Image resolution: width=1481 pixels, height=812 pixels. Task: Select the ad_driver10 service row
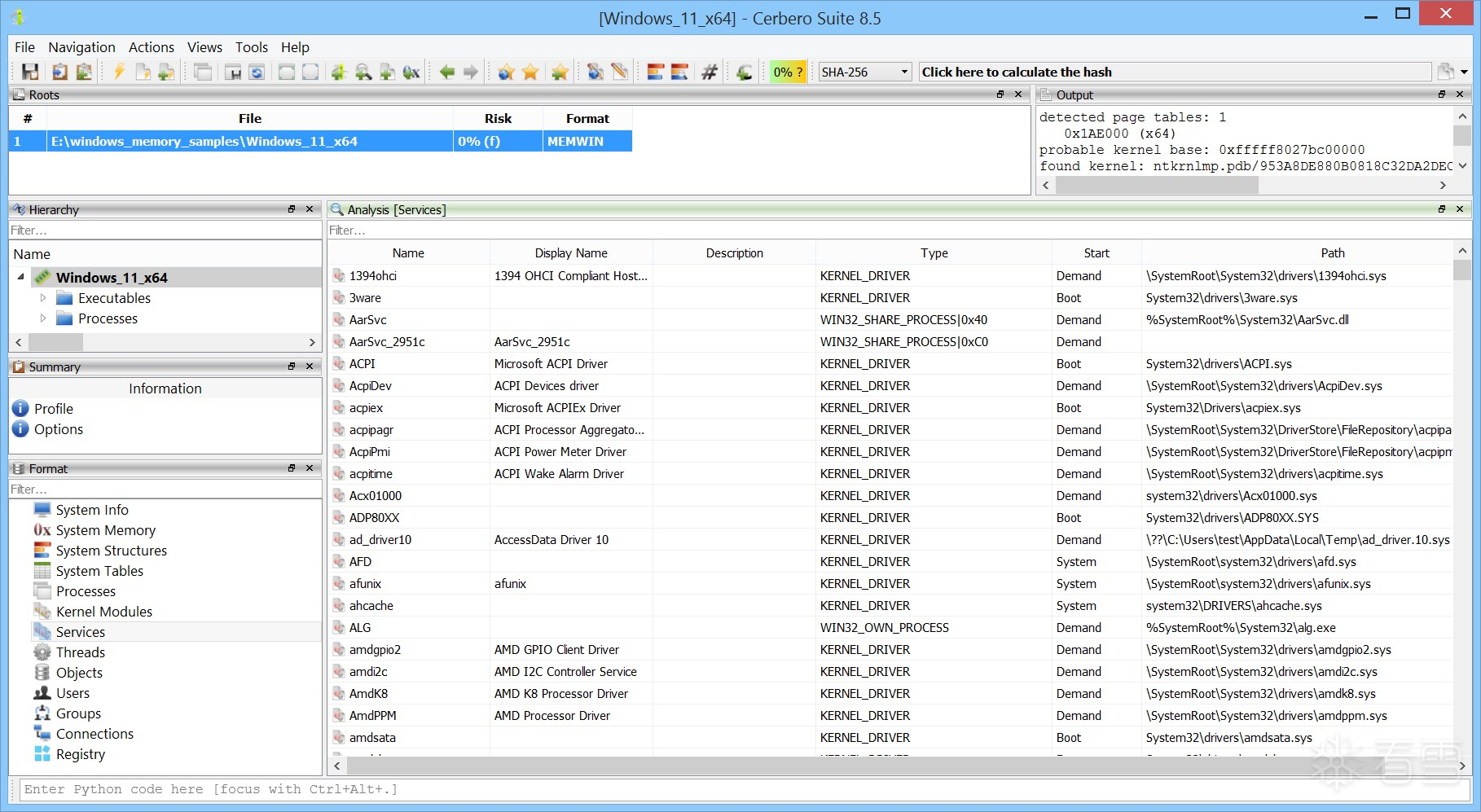[890, 540]
